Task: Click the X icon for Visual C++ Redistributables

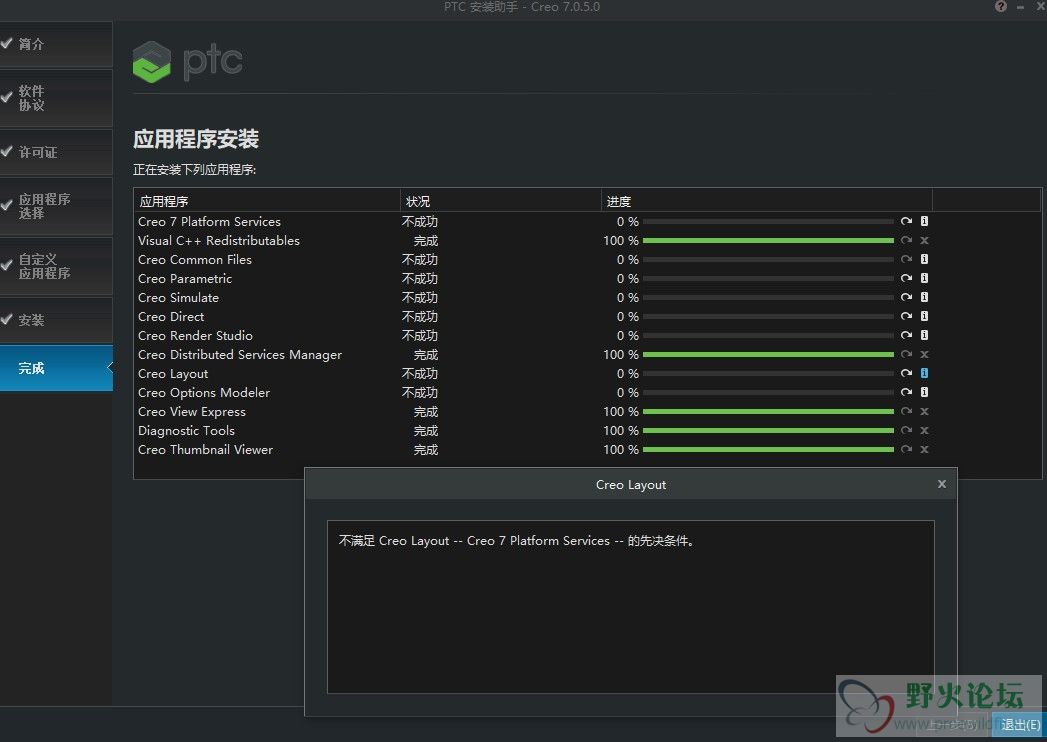Action: 924,240
